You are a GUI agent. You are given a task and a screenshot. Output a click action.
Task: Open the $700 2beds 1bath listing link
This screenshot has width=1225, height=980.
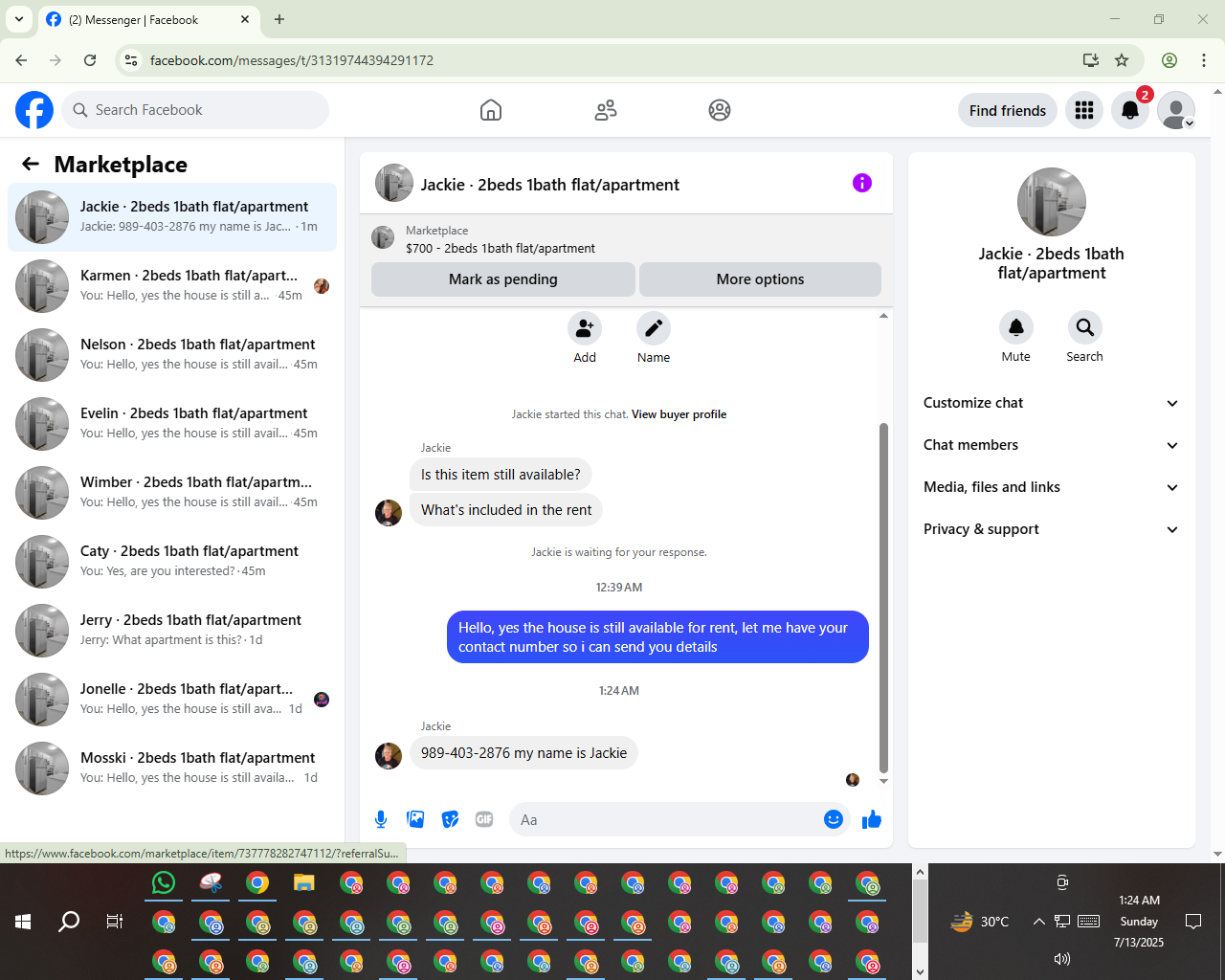pyautogui.click(x=501, y=248)
